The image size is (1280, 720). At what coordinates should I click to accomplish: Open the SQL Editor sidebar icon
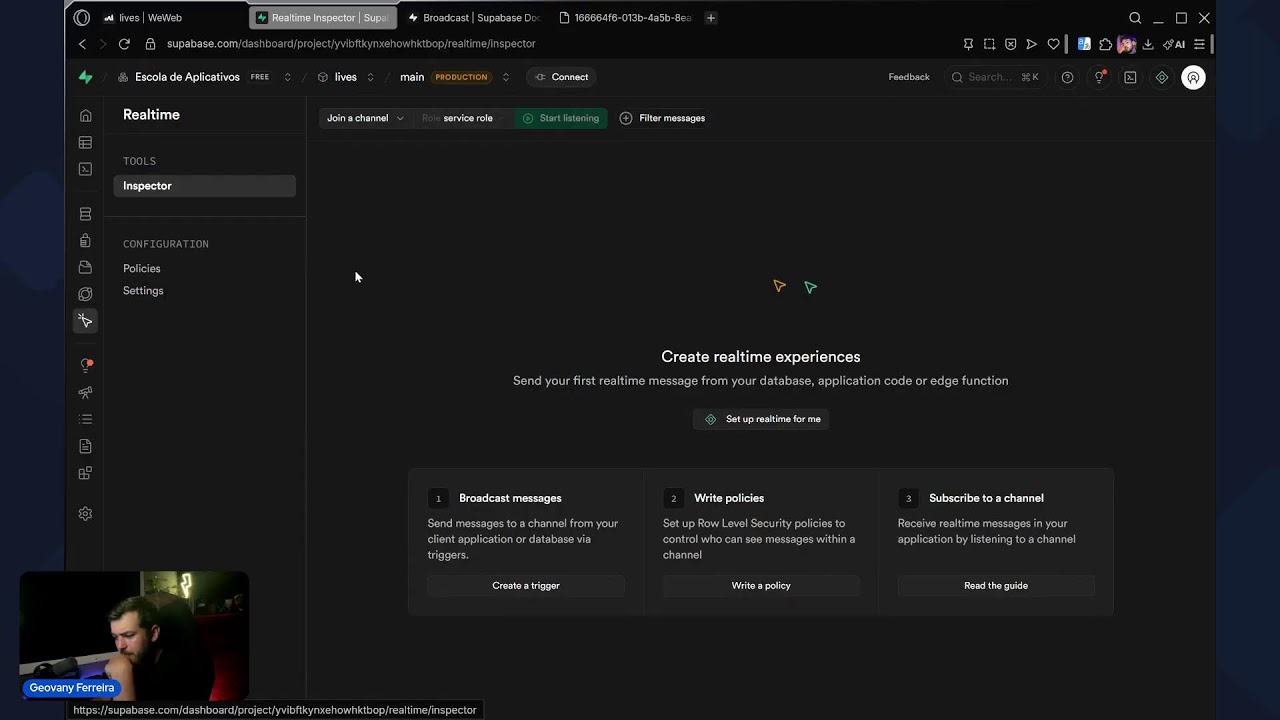tap(85, 169)
